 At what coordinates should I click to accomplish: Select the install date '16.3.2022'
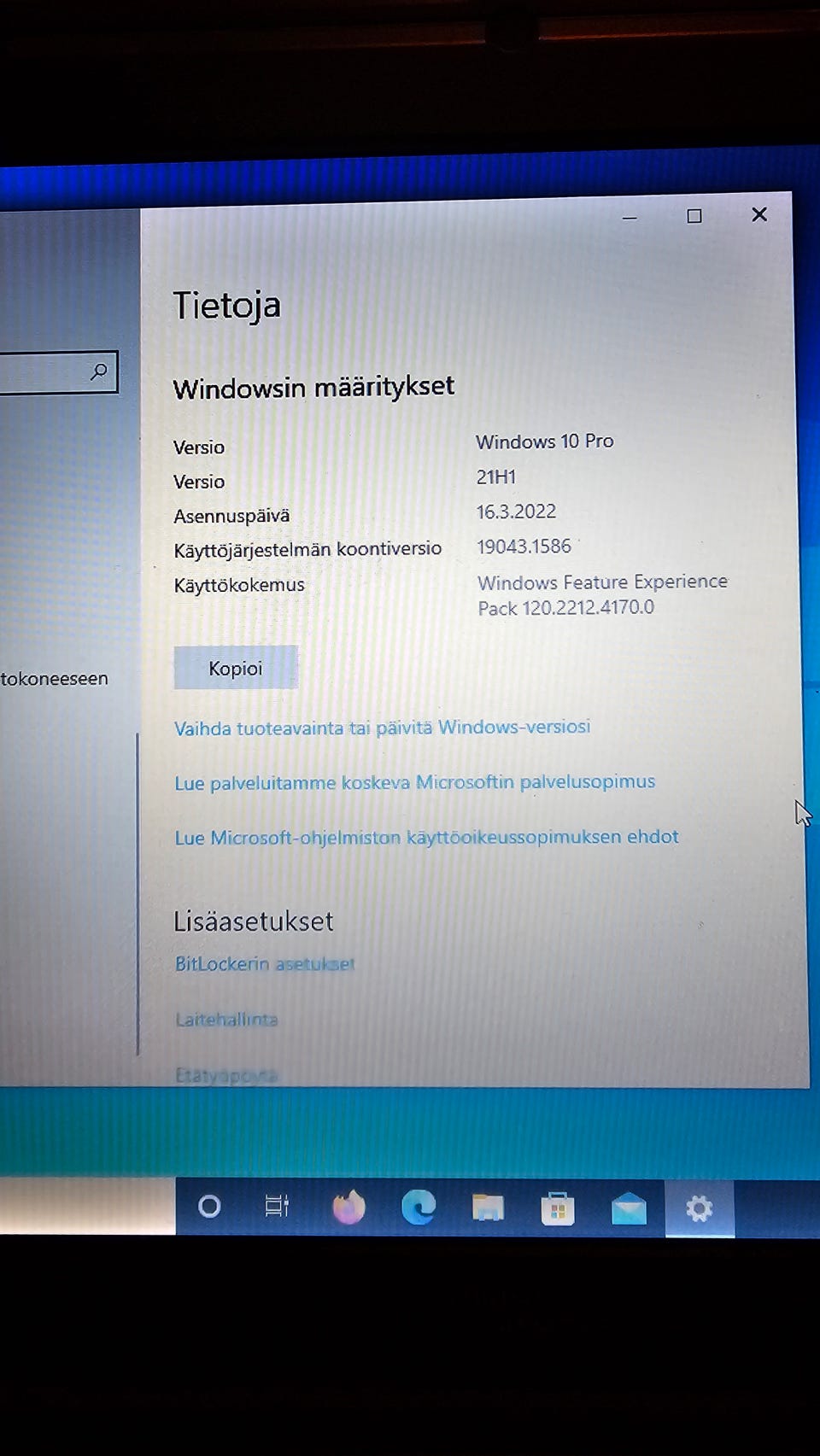(x=516, y=512)
